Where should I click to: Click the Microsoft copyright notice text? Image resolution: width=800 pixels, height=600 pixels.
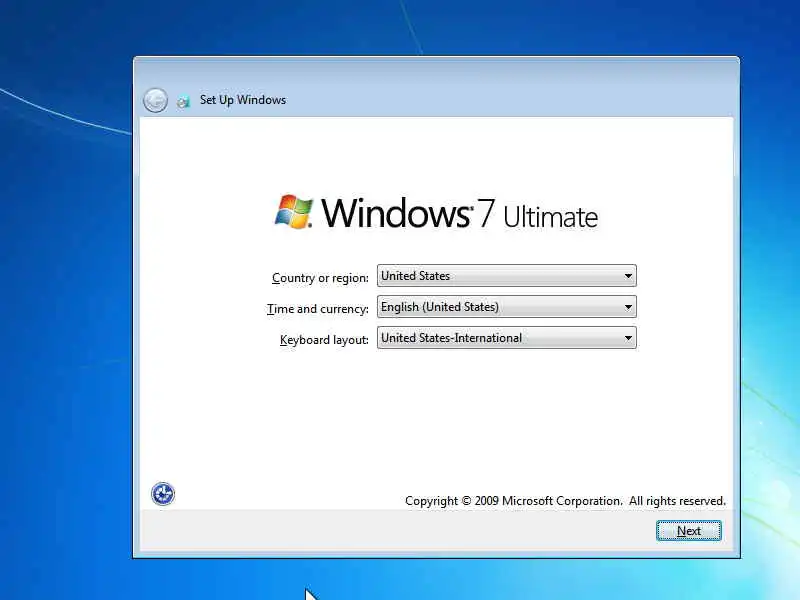point(565,501)
